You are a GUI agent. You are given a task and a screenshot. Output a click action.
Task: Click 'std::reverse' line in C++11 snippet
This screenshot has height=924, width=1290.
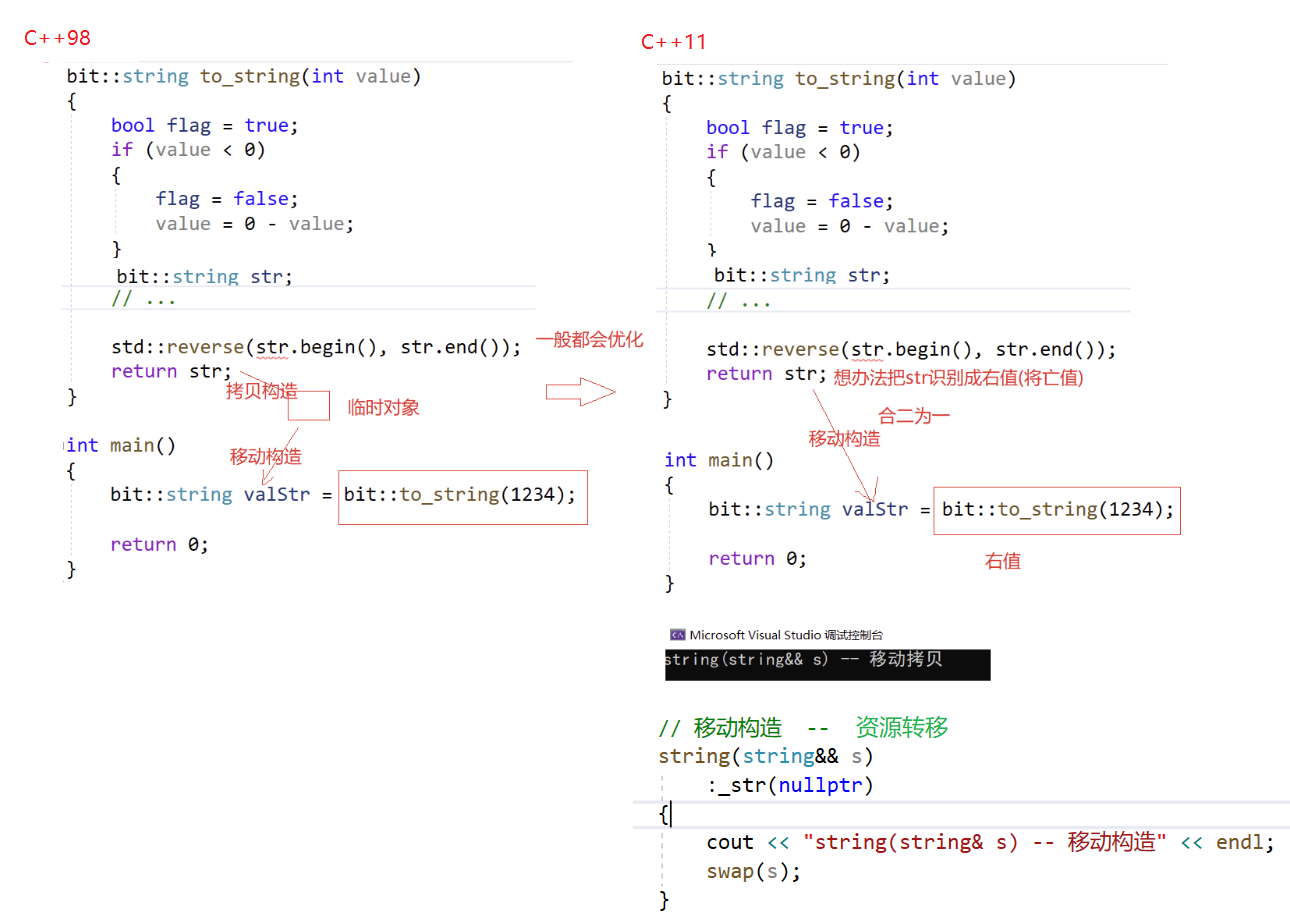(x=911, y=349)
